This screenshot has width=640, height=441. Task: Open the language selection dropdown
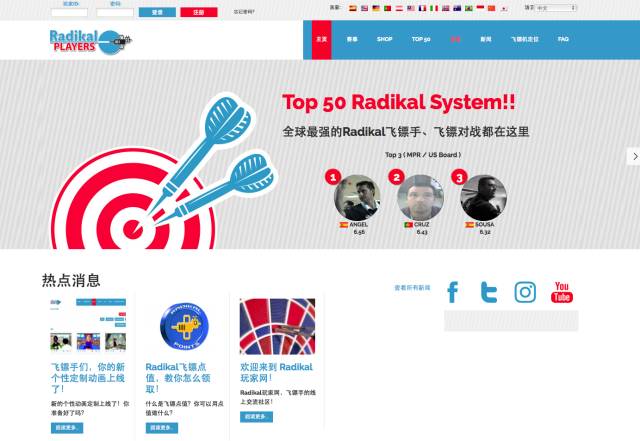(x=556, y=8)
